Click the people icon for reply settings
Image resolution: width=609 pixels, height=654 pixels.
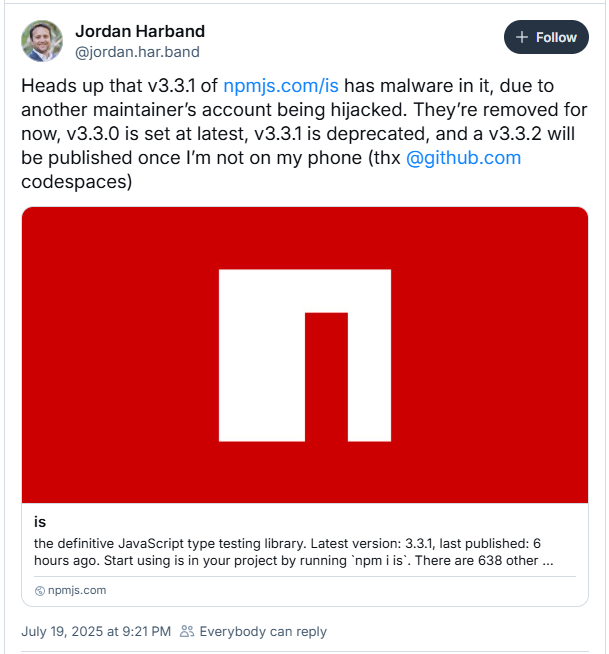[187, 631]
